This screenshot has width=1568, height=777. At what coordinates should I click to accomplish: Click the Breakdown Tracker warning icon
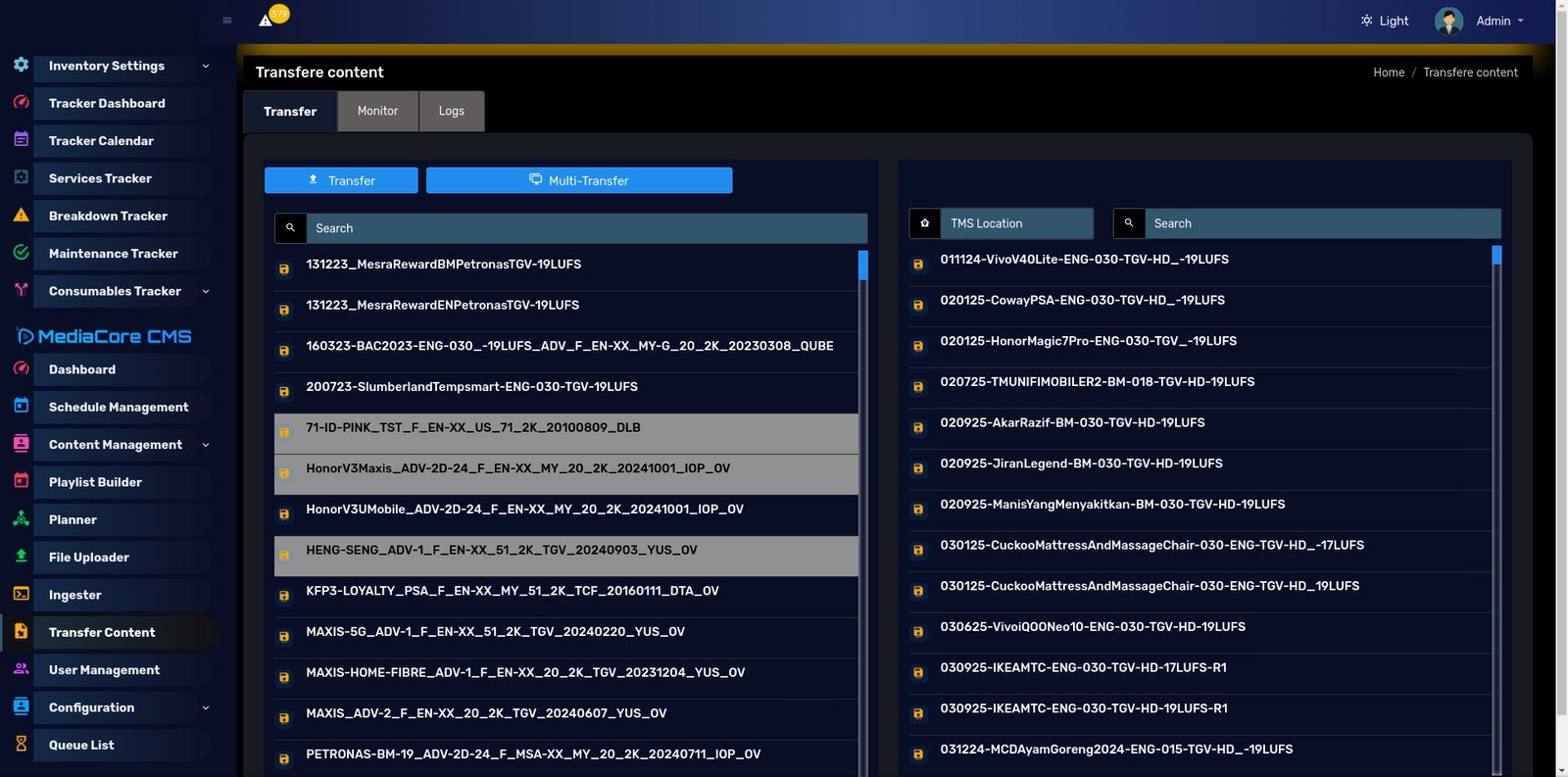21,215
